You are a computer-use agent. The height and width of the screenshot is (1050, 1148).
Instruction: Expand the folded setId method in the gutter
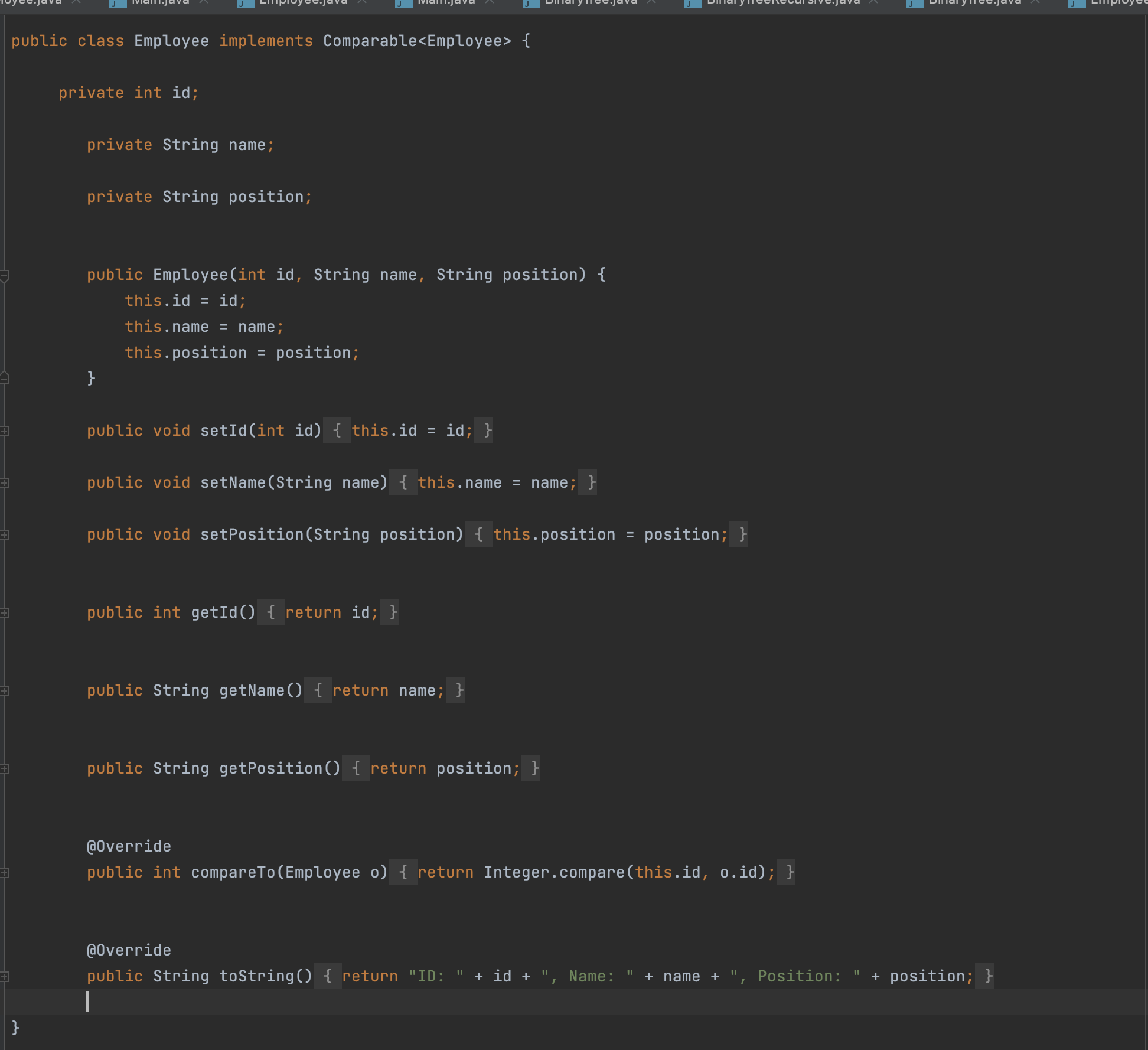pos(5,432)
